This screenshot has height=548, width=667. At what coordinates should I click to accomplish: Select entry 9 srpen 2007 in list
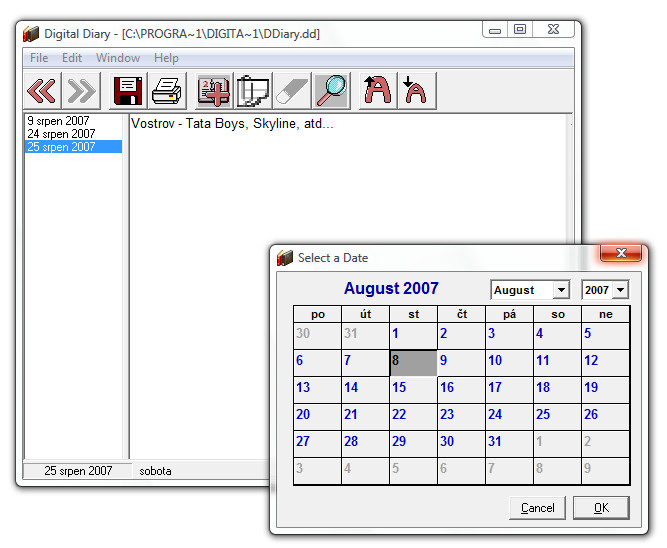click(x=74, y=121)
